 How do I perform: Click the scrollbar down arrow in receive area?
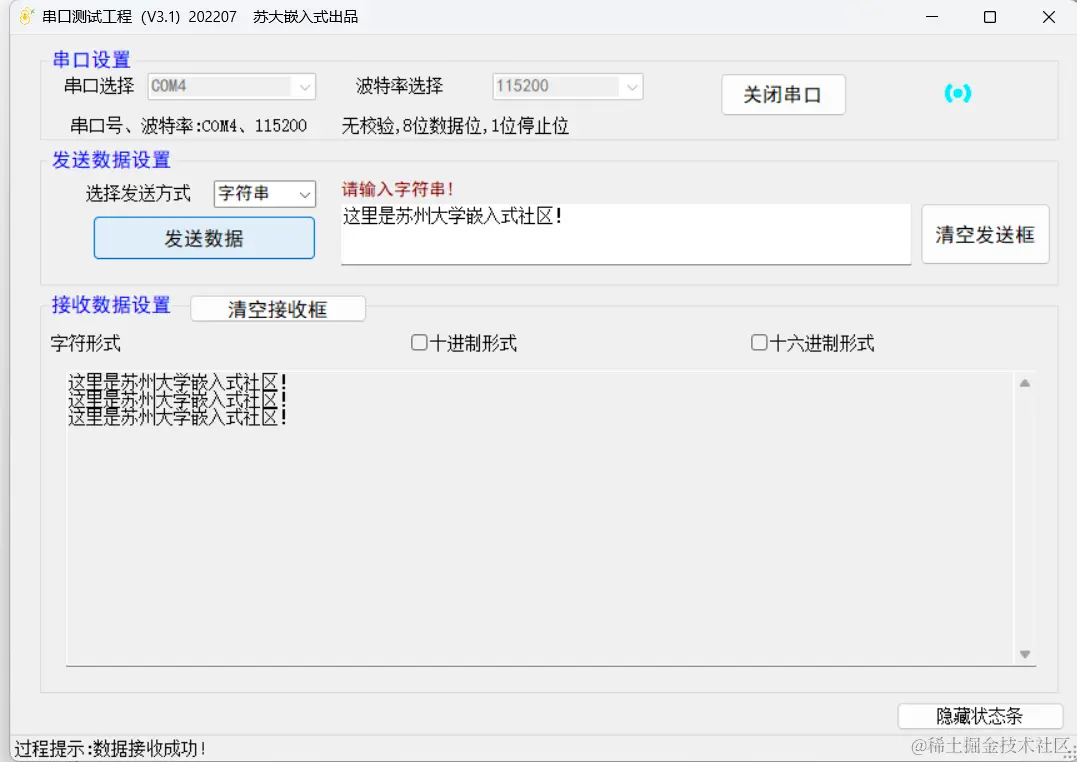click(1024, 654)
